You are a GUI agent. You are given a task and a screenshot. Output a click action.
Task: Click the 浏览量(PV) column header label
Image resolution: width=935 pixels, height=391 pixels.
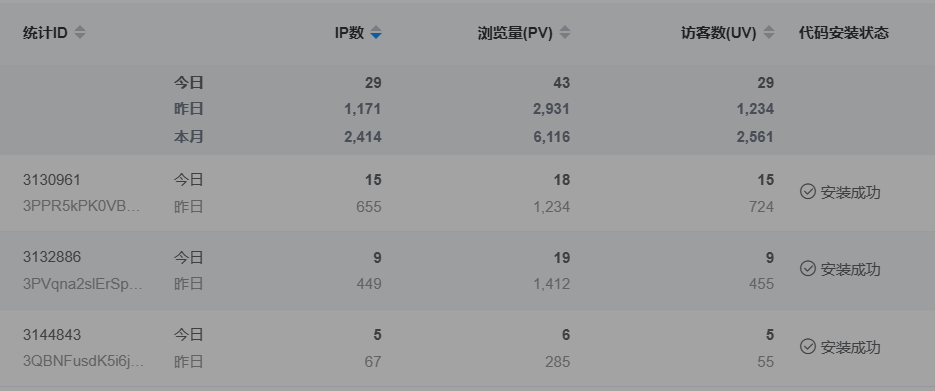(515, 33)
